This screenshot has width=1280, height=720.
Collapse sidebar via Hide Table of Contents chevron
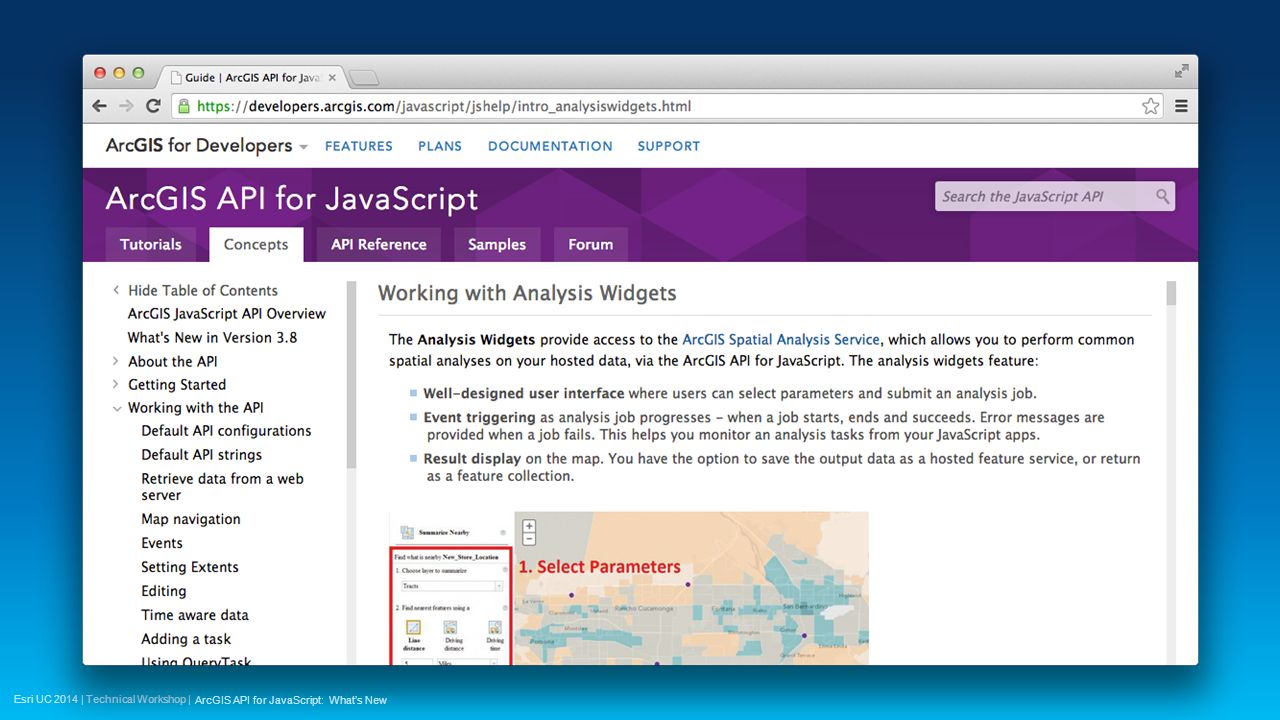click(116, 290)
